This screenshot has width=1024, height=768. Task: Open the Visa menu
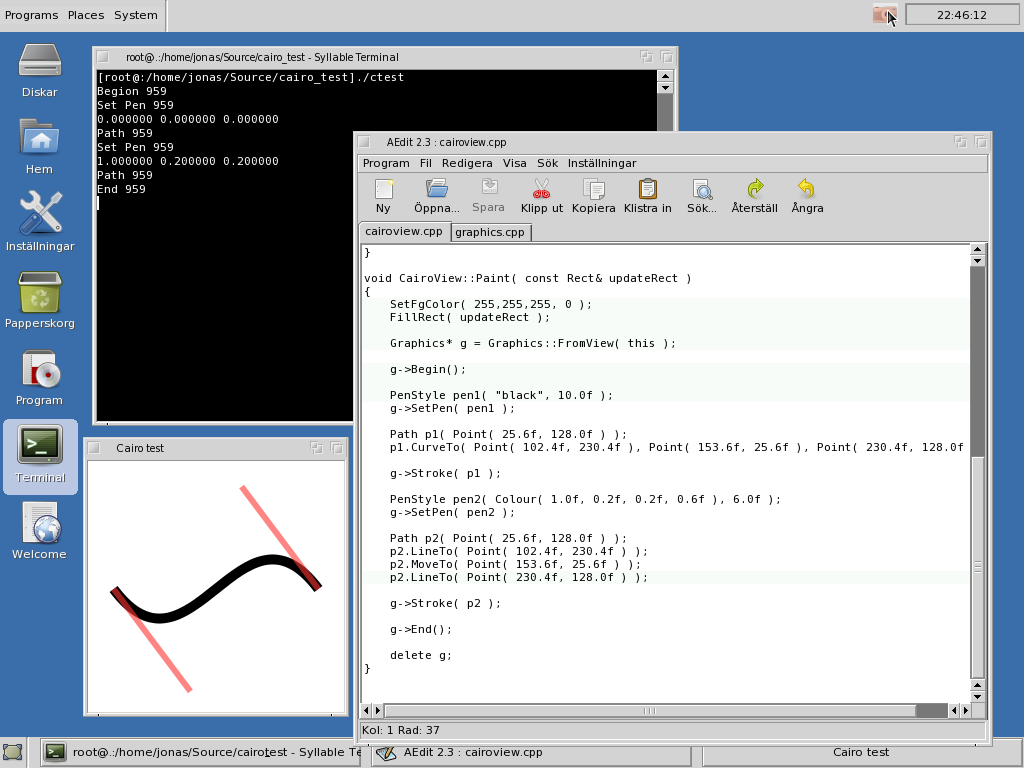(x=515, y=163)
